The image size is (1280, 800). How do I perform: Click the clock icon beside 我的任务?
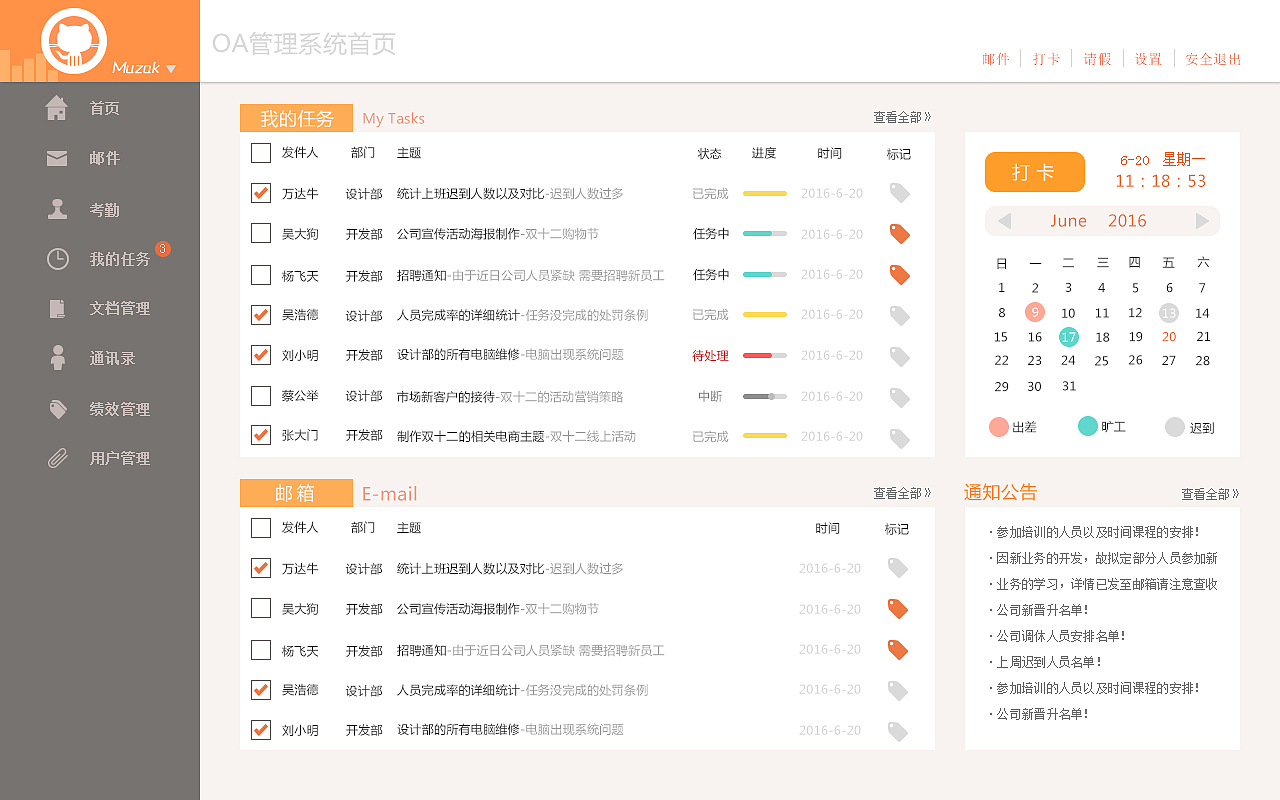coord(58,259)
